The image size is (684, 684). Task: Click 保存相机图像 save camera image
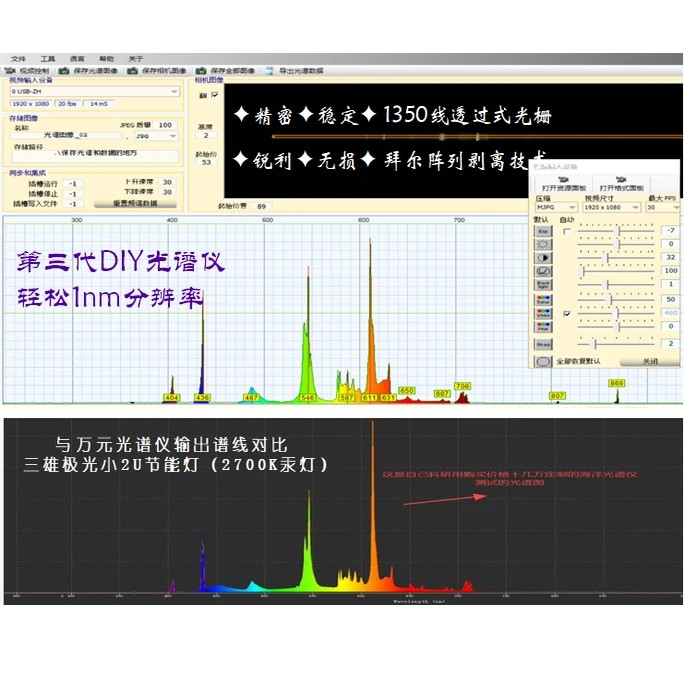pos(158,71)
